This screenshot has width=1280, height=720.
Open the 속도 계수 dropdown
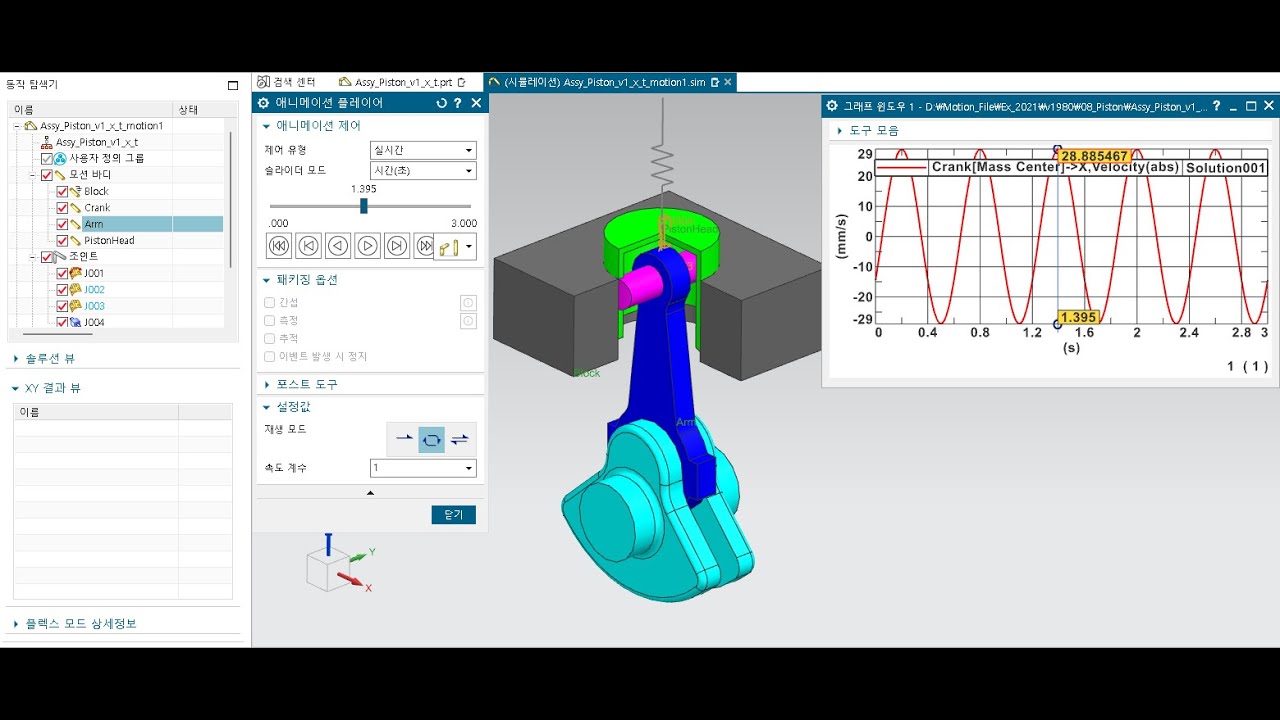[423, 468]
